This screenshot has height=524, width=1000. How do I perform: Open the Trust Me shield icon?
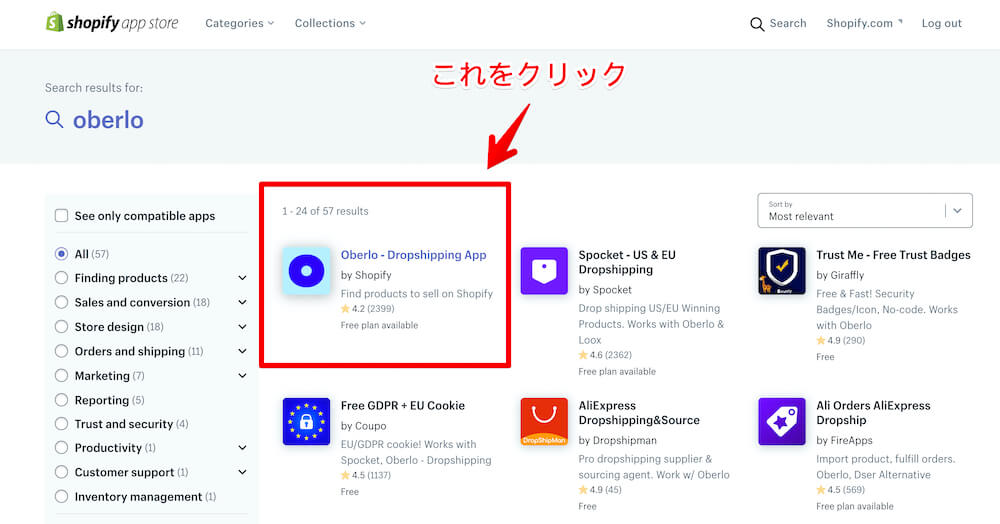click(782, 271)
